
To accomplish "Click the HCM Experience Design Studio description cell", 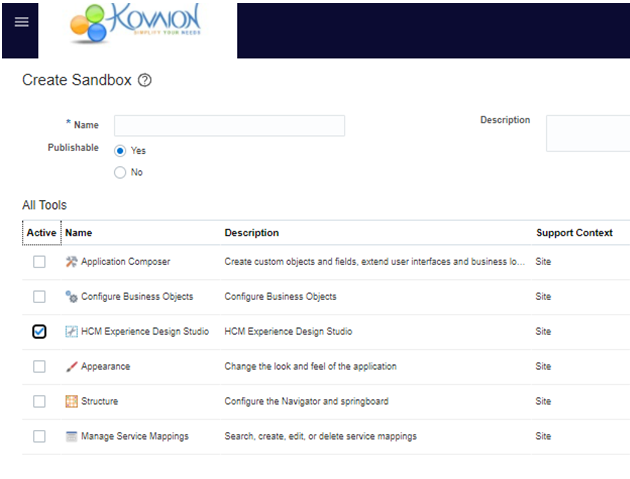I will pyautogui.click(x=288, y=332).
